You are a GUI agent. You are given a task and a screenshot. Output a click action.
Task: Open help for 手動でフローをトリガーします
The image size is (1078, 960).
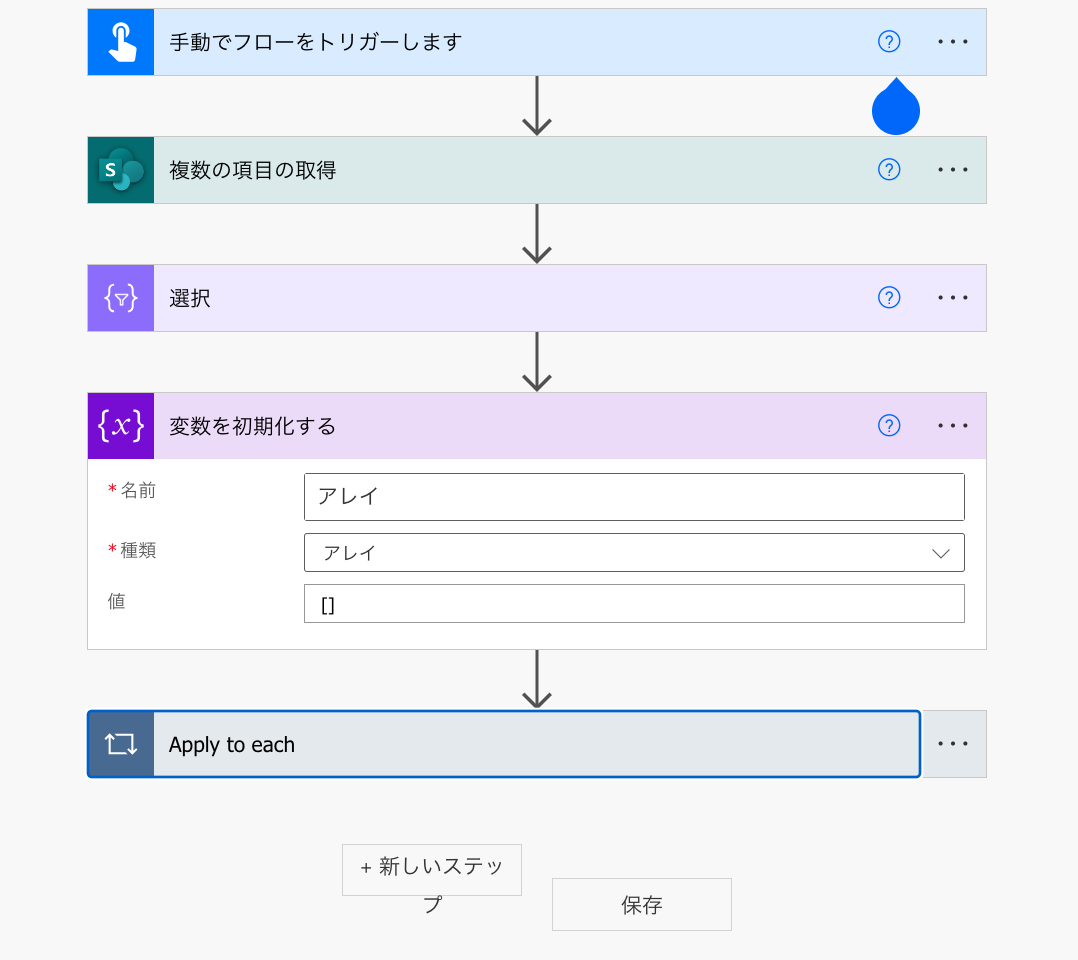[888, 41]
